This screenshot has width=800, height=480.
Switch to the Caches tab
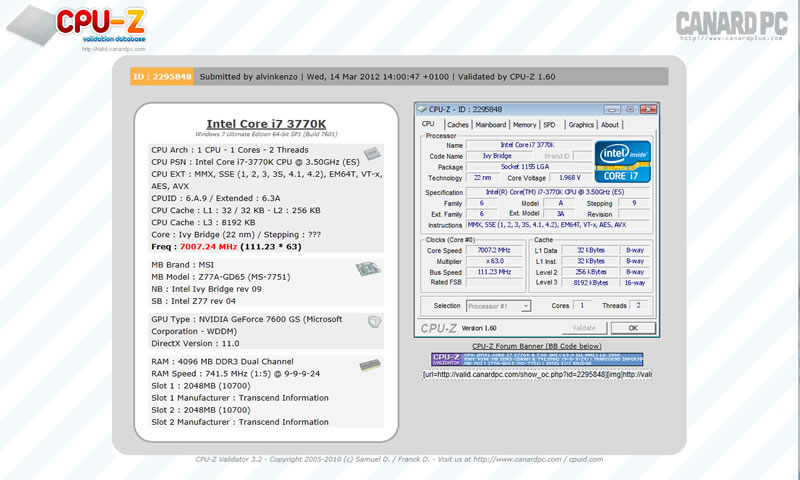click(458, 124)
